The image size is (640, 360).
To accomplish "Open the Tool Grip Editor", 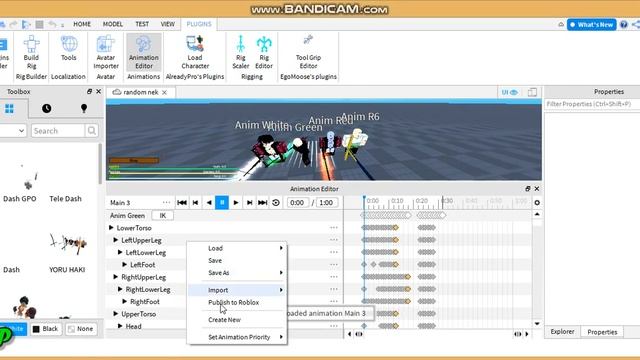I will (308, 52).
